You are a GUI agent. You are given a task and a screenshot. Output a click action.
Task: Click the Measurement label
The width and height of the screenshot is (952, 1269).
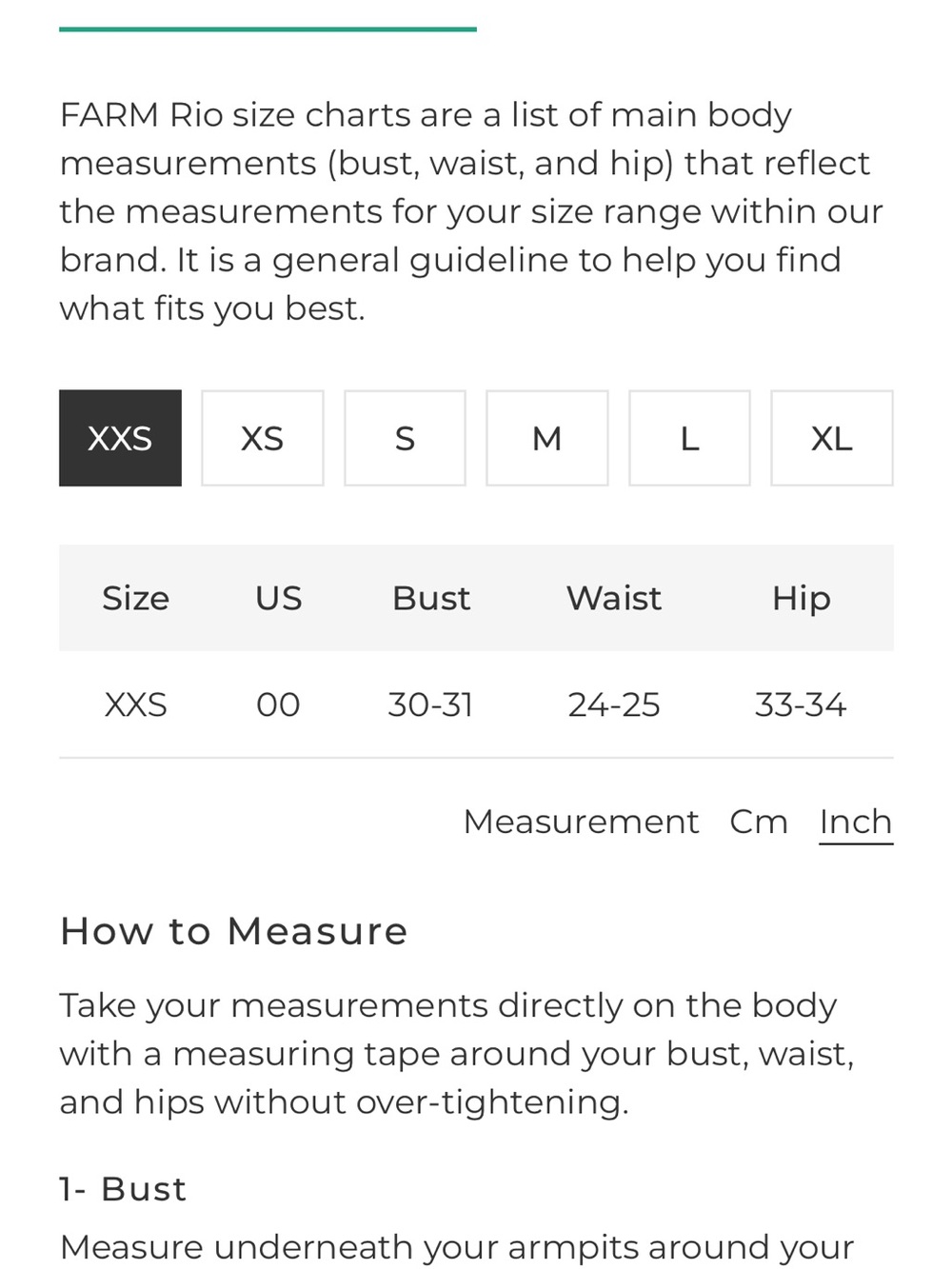581,822
